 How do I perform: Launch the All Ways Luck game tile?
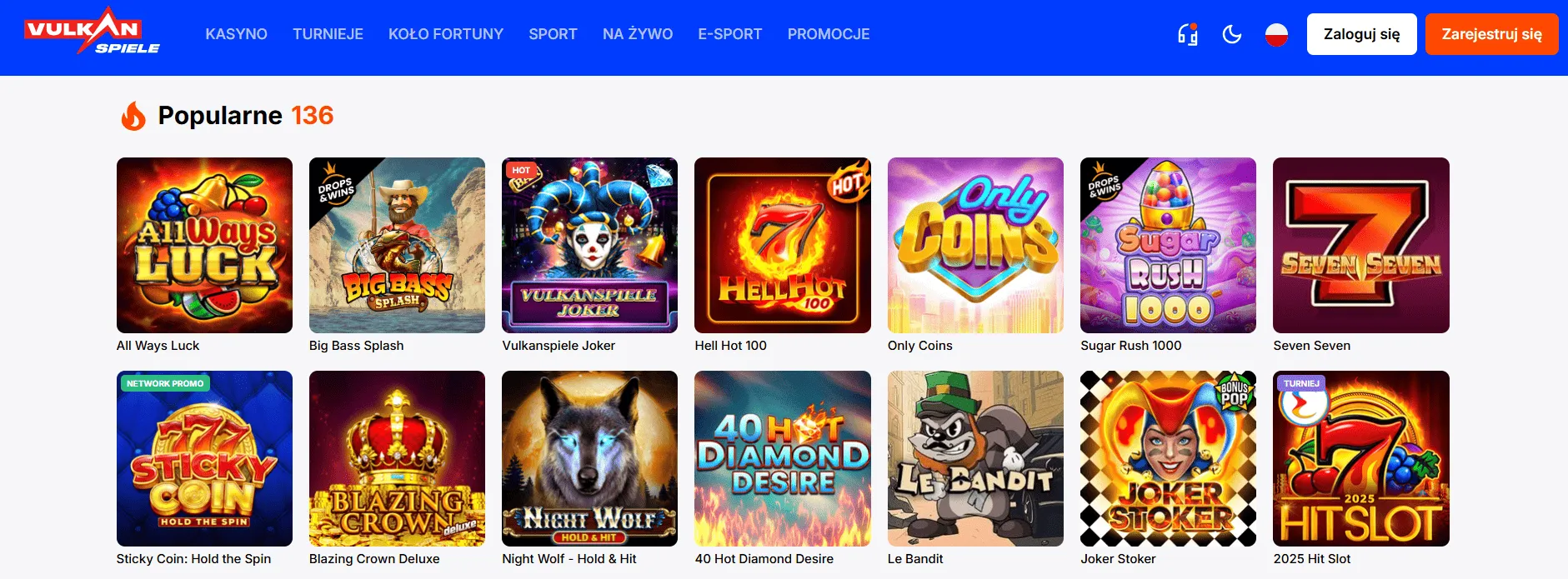click(x=204, y=245)
